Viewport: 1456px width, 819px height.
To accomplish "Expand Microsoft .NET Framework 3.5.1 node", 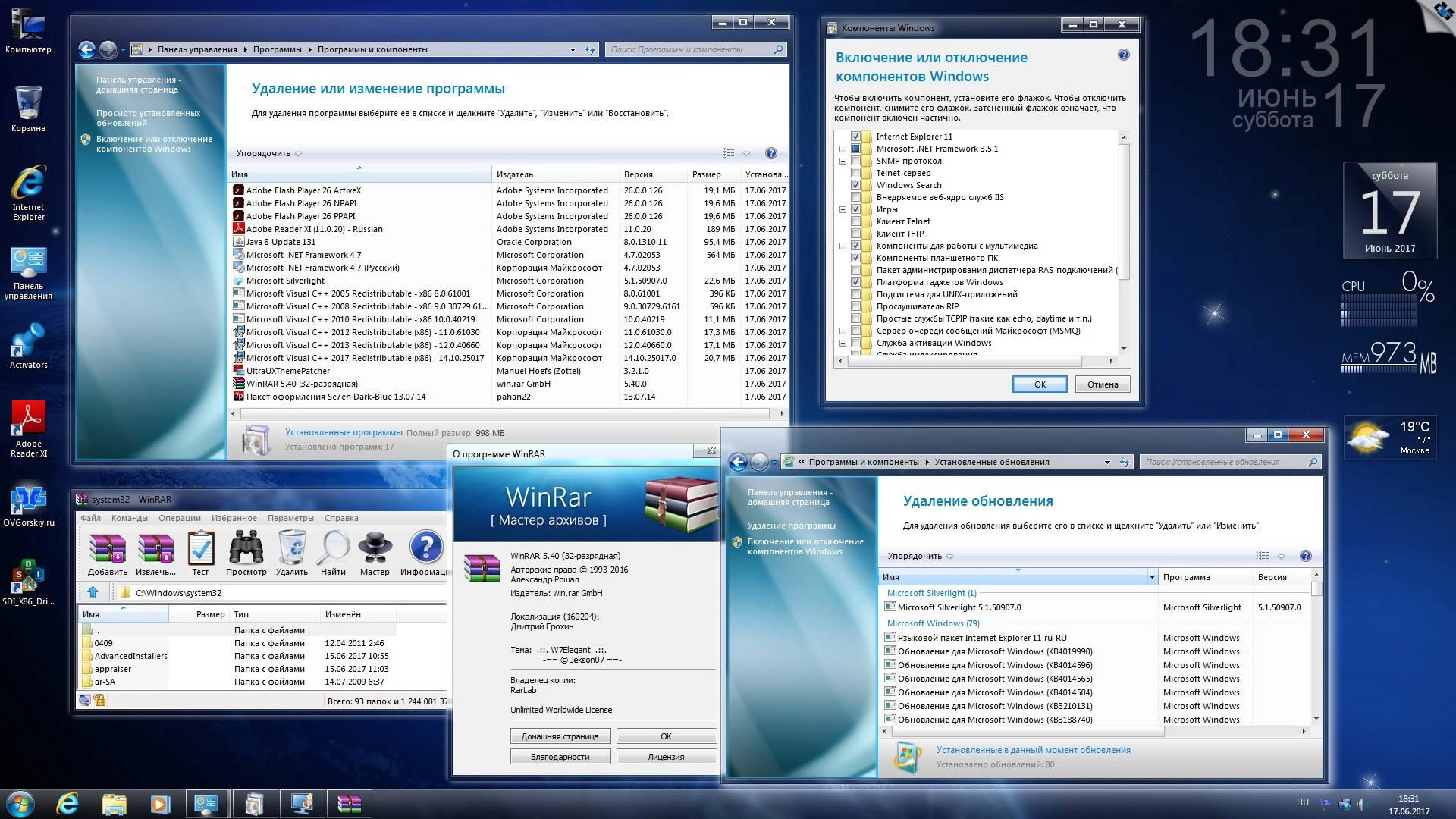I will point(843,149).
